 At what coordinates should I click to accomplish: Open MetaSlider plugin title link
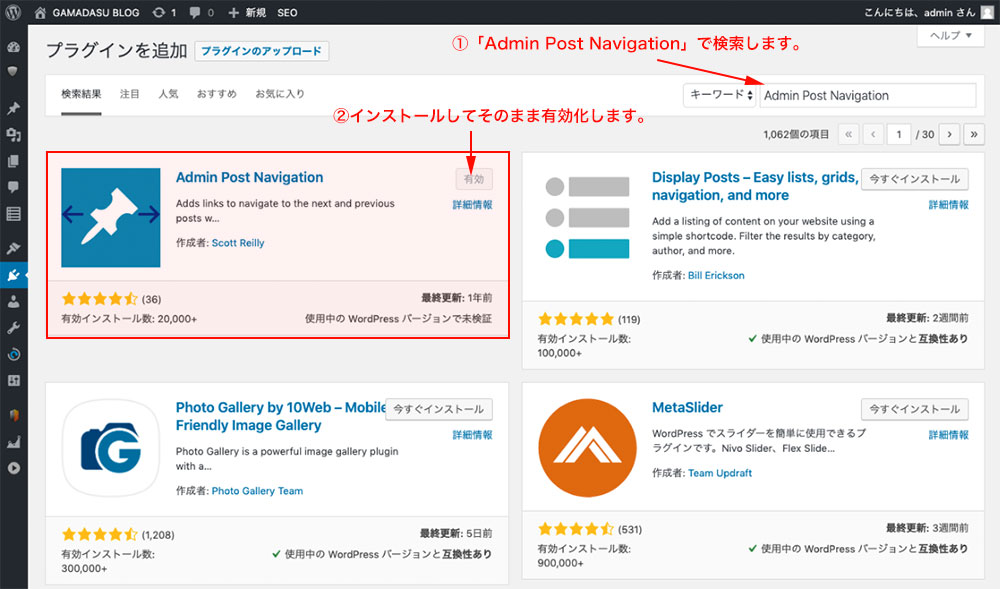pyautogui.click(x=688, y=407)
